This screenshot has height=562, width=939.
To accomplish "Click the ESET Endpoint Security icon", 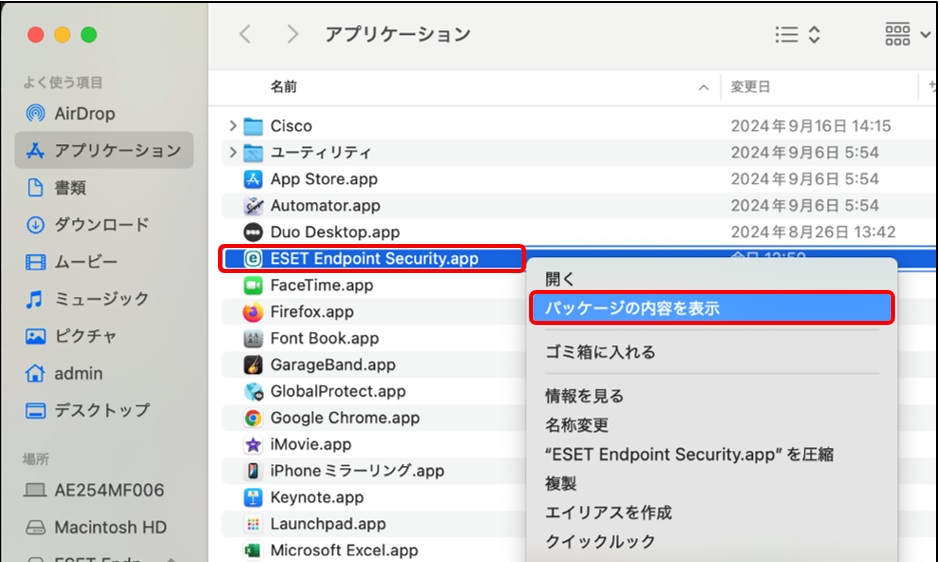I will pyautogui.click(x=253, y=258).
